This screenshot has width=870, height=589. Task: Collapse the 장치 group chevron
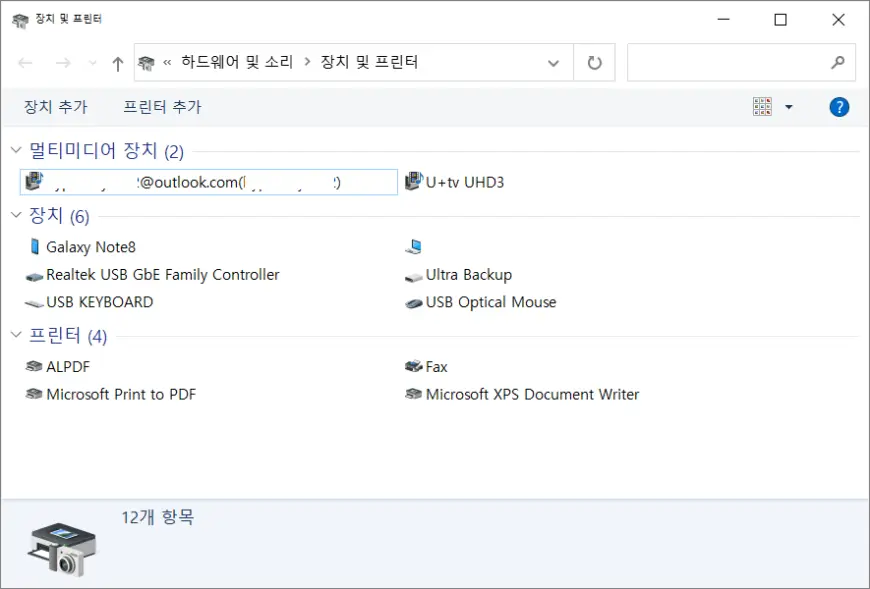15,216
